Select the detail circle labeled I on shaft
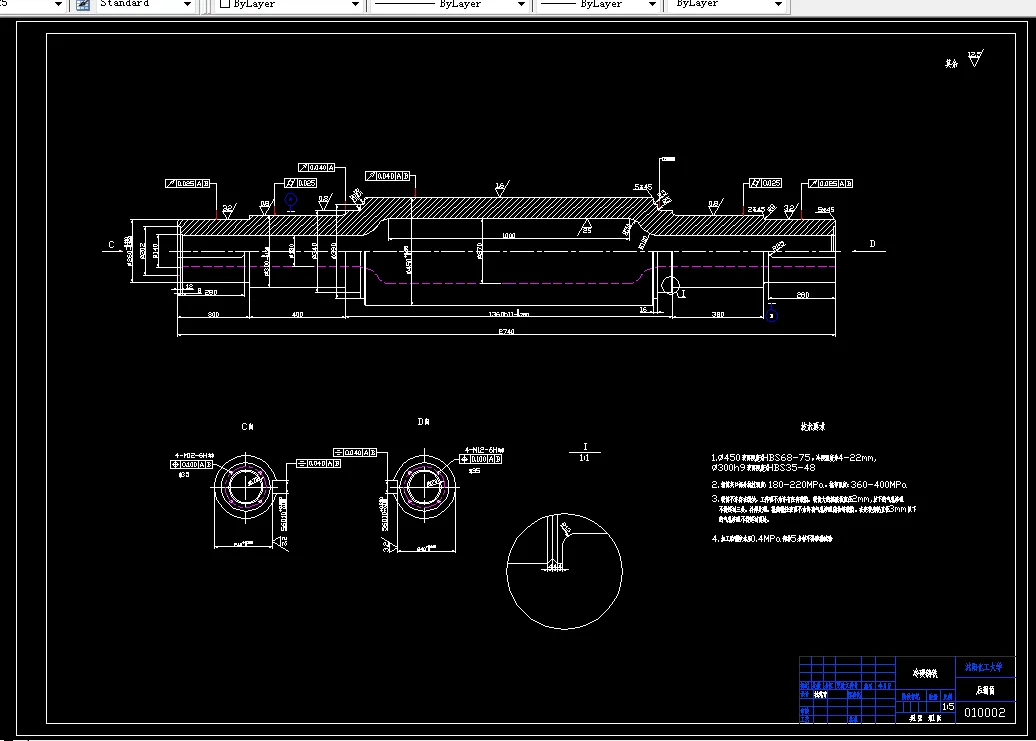The image size is (1036, 741). 670,285
